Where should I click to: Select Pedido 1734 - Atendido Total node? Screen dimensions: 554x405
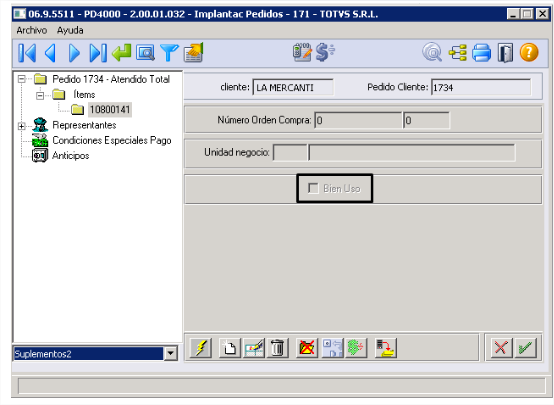point(111,79)
